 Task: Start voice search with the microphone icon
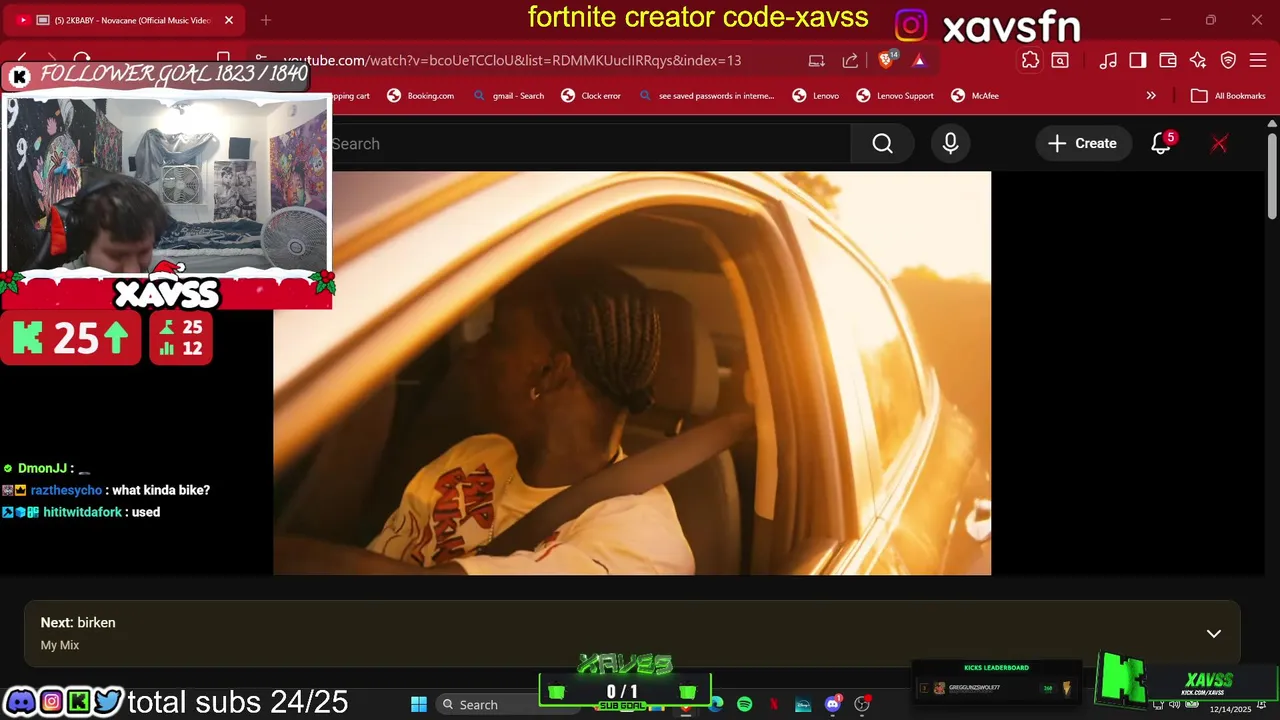(950, 144)
